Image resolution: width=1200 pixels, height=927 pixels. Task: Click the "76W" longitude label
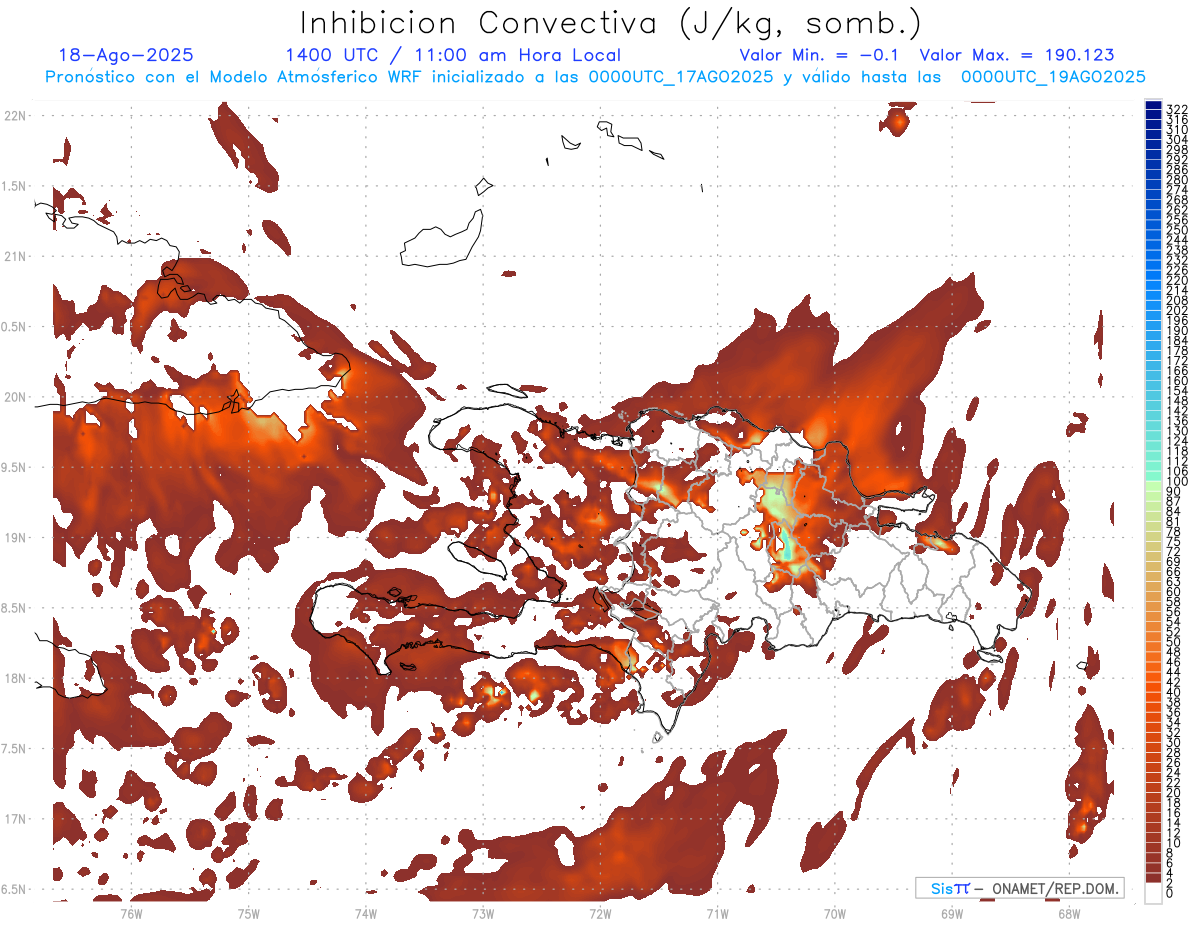(x=131, y=913)
